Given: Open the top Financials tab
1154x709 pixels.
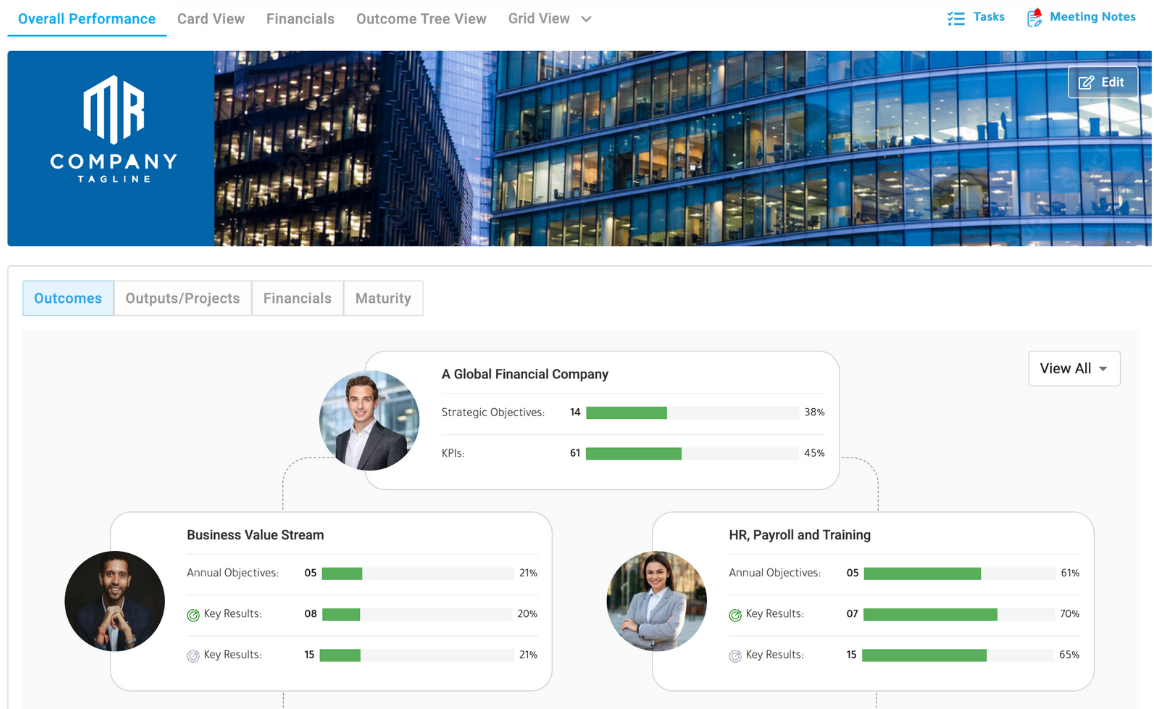Looking at the screenshot, I should (300, 18).
